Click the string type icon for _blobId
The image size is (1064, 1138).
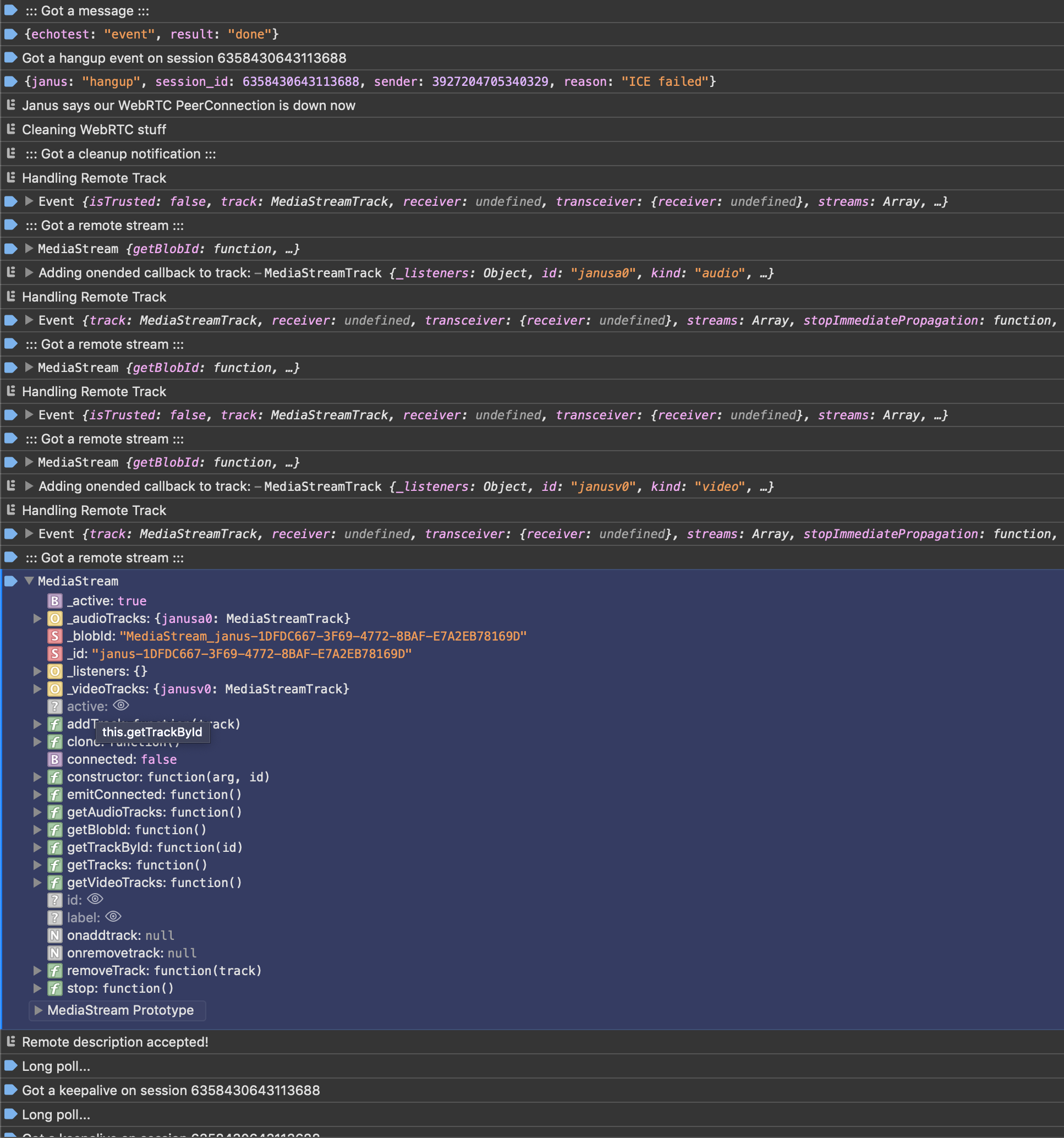54,636
